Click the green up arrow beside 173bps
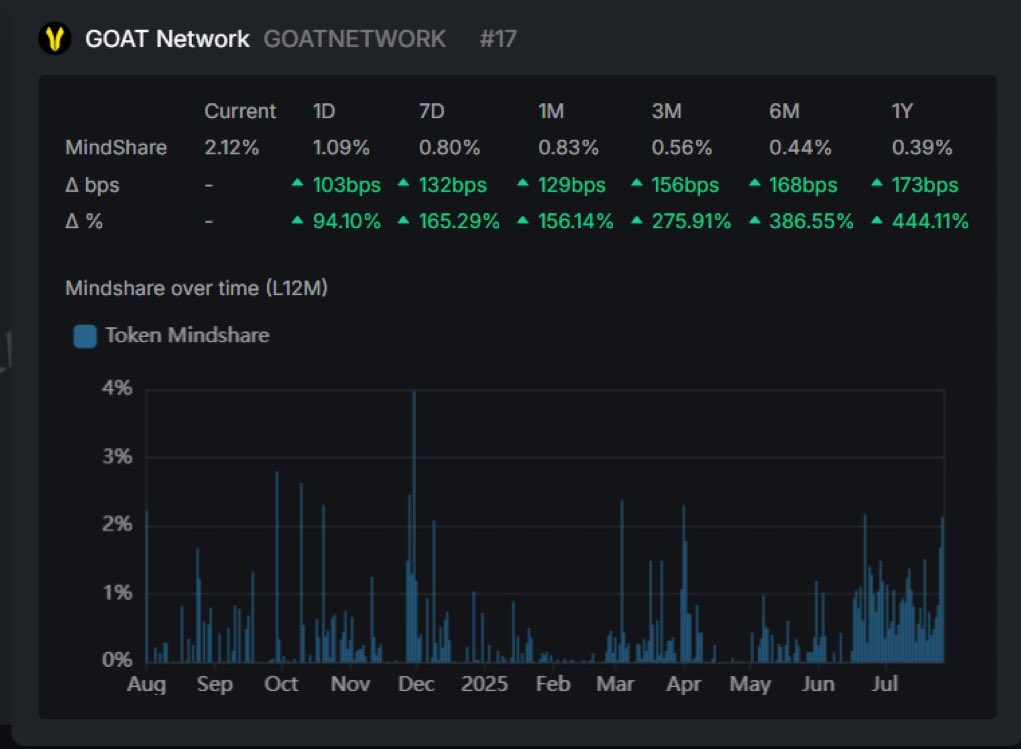Image resolution: width=1021 pixels, height=749 pixels. [x=877, y=183]
